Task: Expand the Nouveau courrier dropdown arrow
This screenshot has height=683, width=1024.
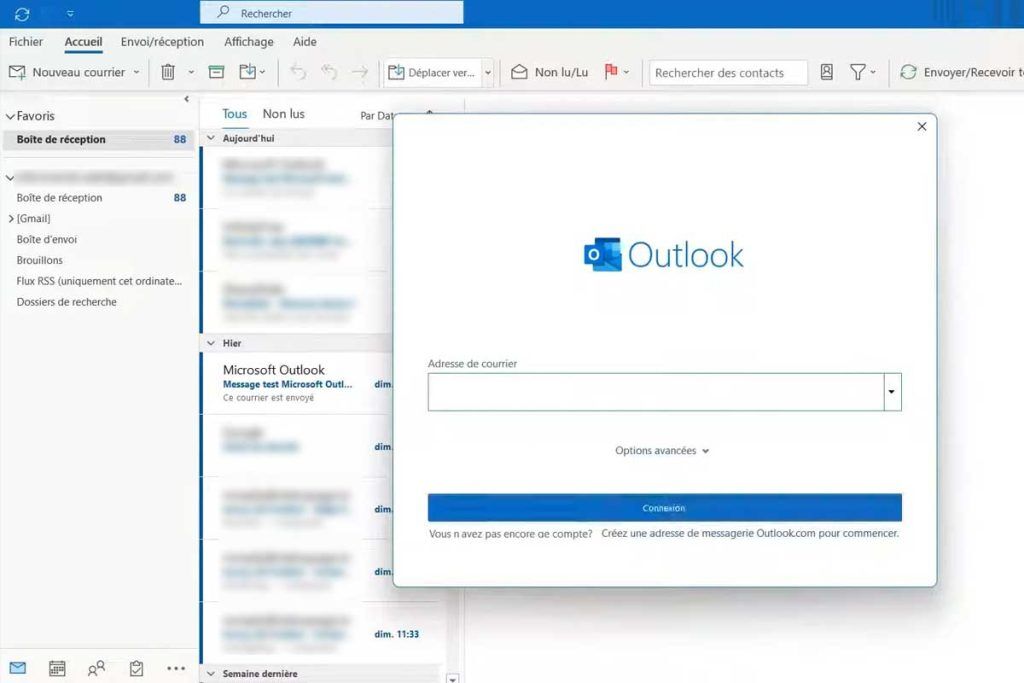Action: click(136, 72)
